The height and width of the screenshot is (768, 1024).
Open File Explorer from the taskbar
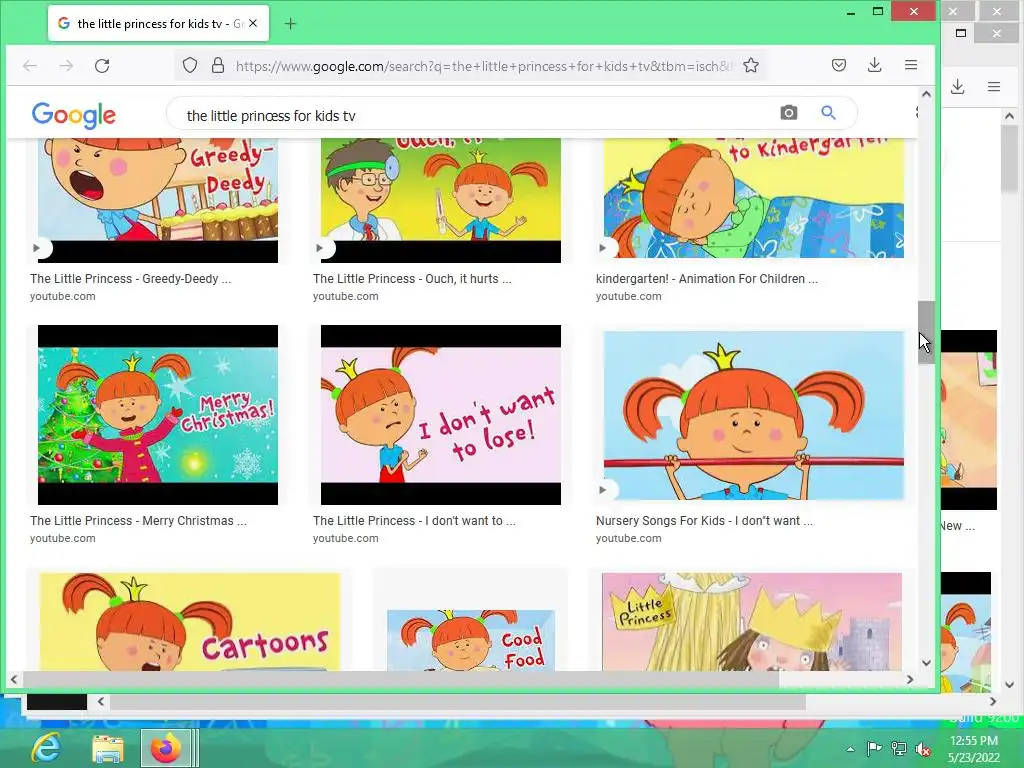click(108, 748)
